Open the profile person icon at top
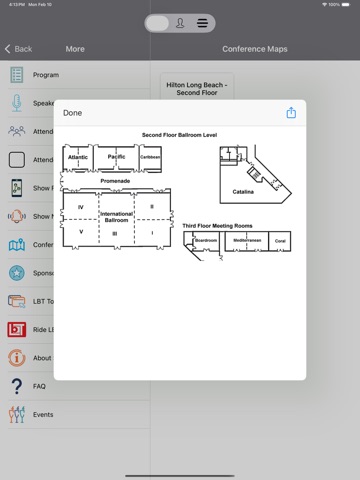Image resolution: width=360 pixels, height=480 pixels. tap(180, 23)
